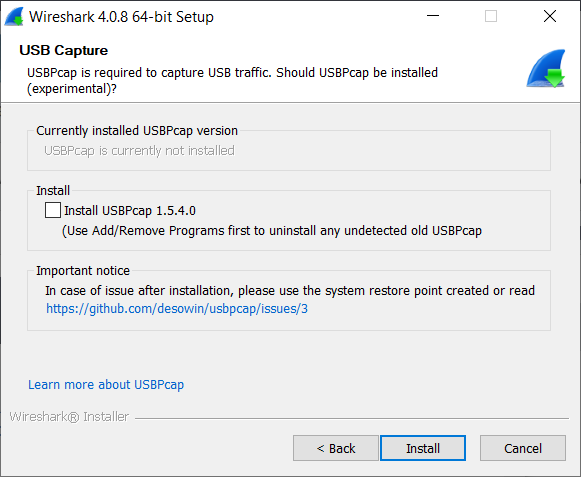Go to previous page with Back button
Screen dimensions: 581x477
pyautogui.click(x=336, y=448)
